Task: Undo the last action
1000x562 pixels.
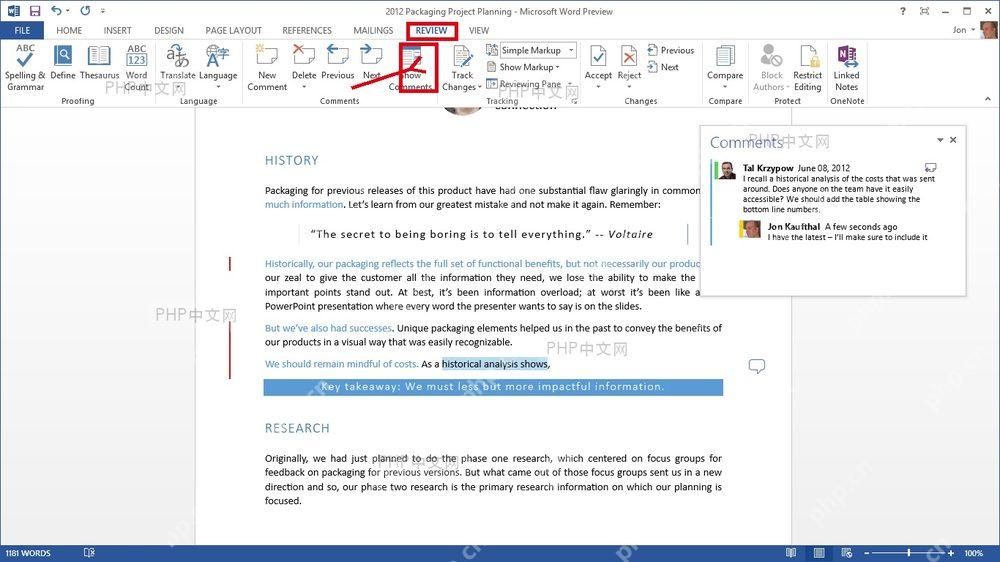Action: tap(56, 11)
